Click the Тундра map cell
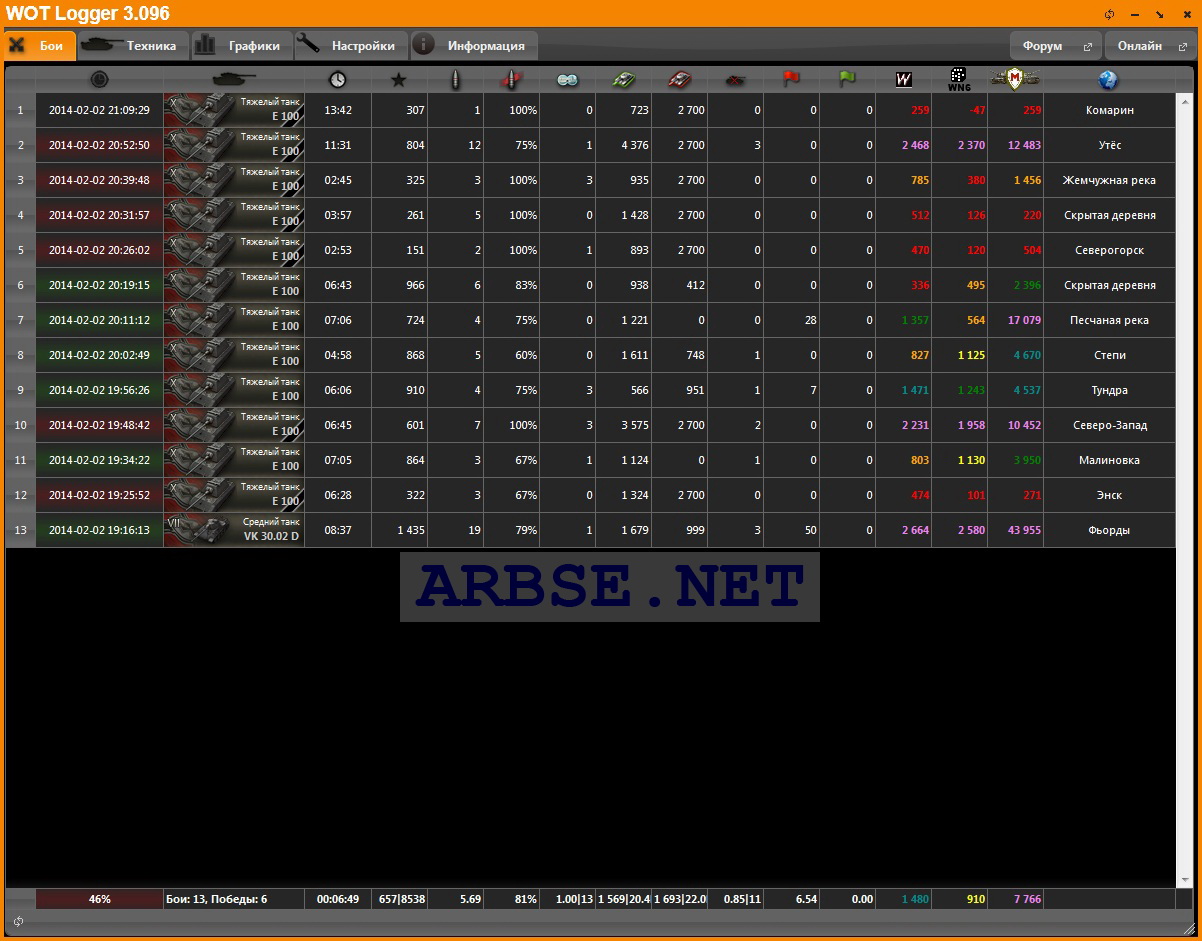 [x=1109, y=390]
